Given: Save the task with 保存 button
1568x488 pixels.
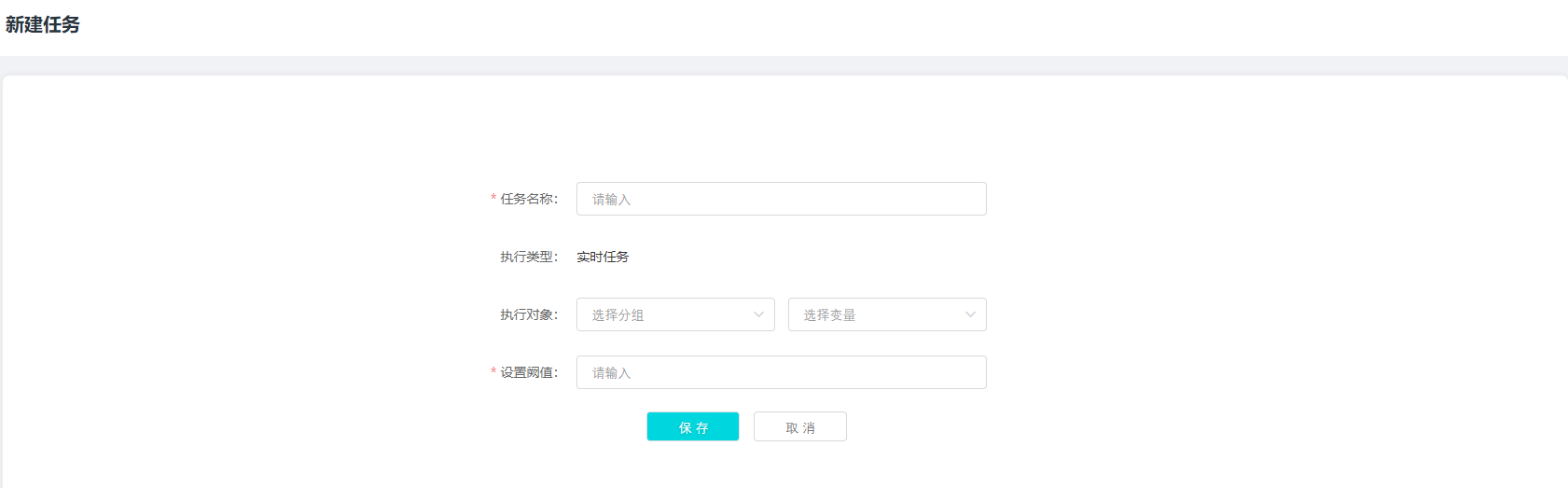Looking at the screenshot, I should 693,426.
